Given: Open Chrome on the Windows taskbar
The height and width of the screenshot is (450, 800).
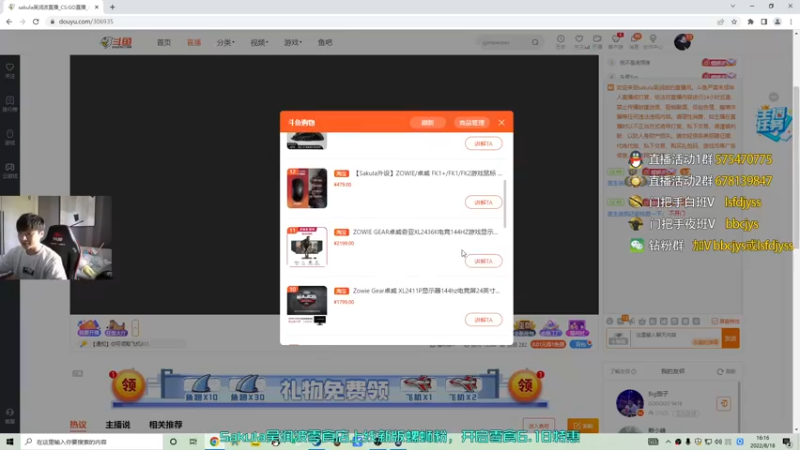Looking at the screenshot, I should click(x=214, y=441).
